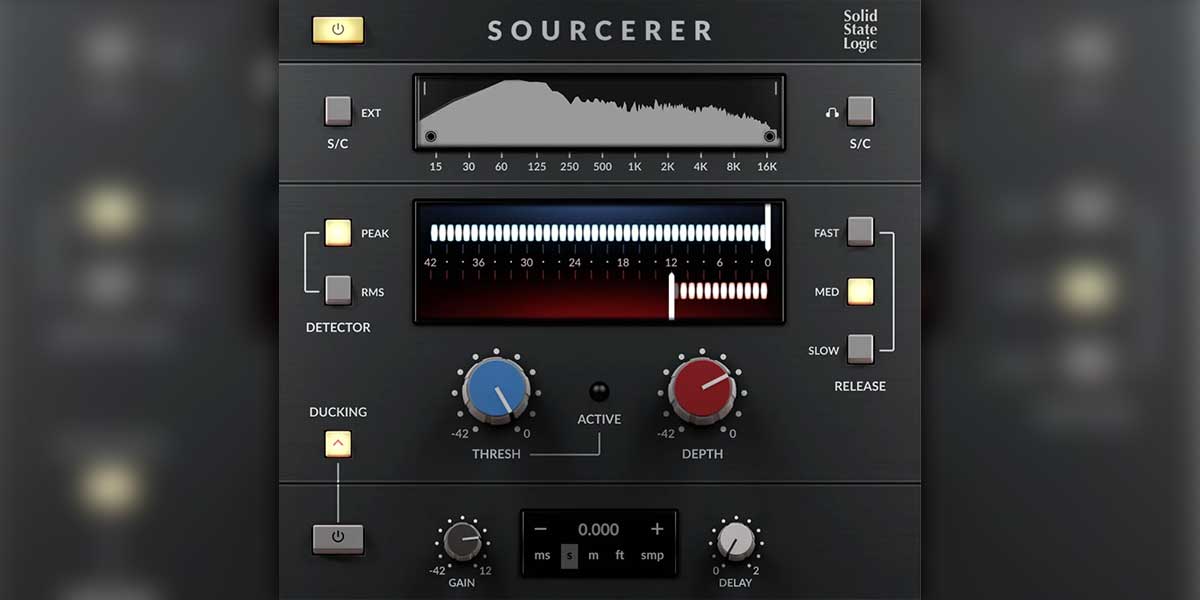Set release to SLOW
The image size is (1200, 600).
[x=860, y=349]
